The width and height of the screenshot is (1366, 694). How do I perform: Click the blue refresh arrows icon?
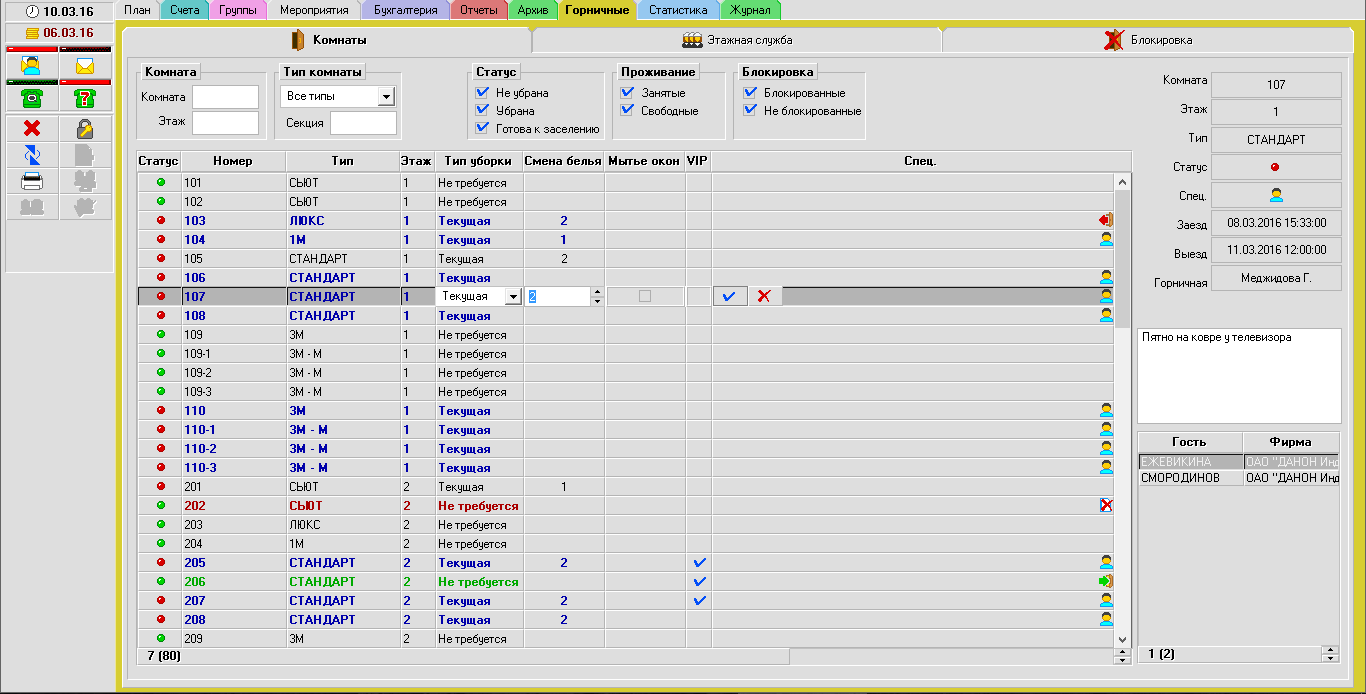[32, 154]
